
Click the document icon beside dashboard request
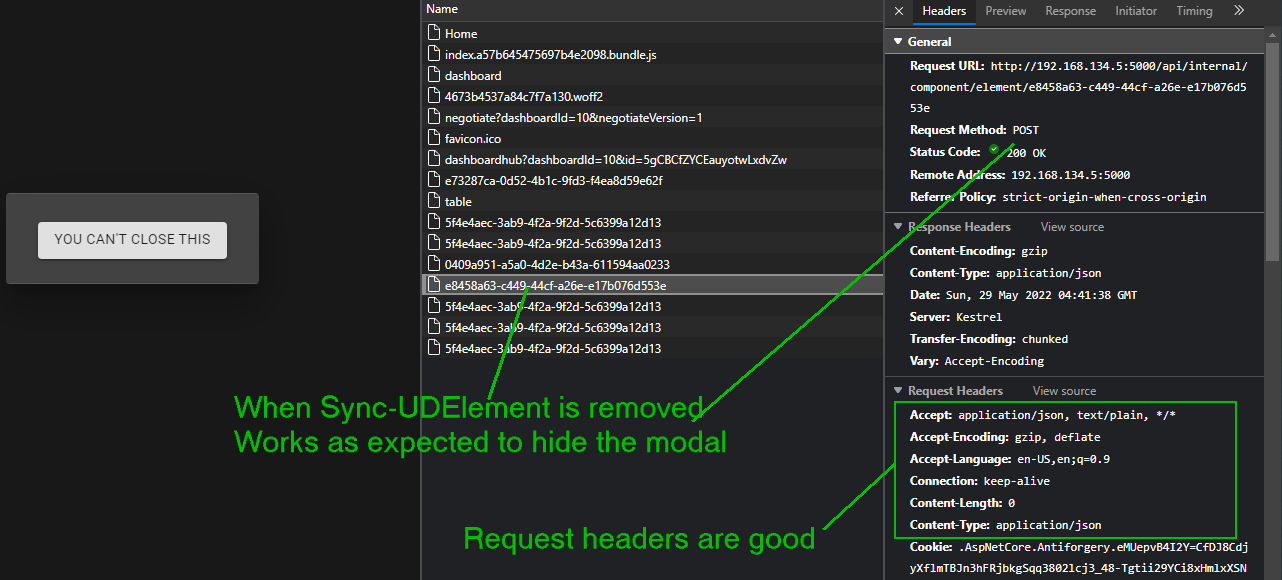click(x=434, y=75)
